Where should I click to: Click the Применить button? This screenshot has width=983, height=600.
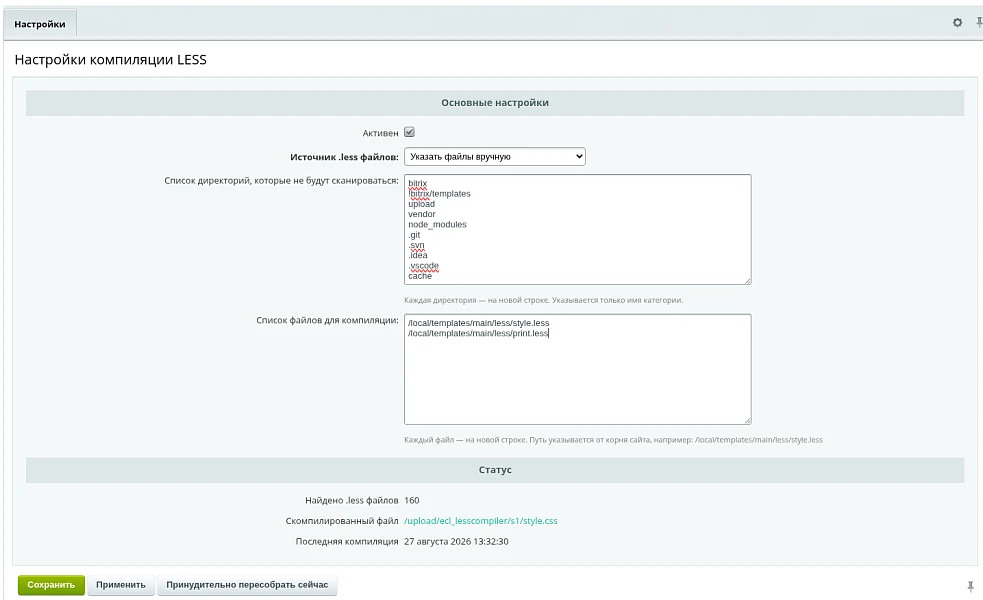[x=120, y=585]
